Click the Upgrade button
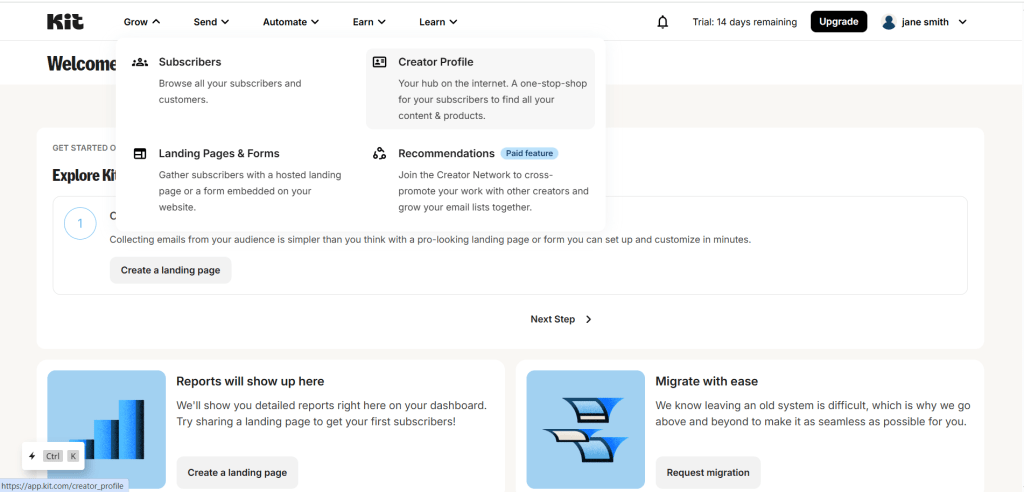 coord(838,22)
